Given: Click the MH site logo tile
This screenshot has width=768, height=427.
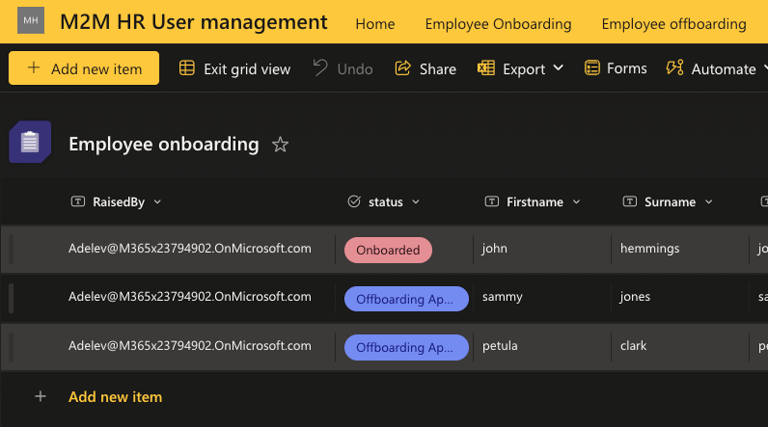Looking at the screenshot, I should 31,21.
